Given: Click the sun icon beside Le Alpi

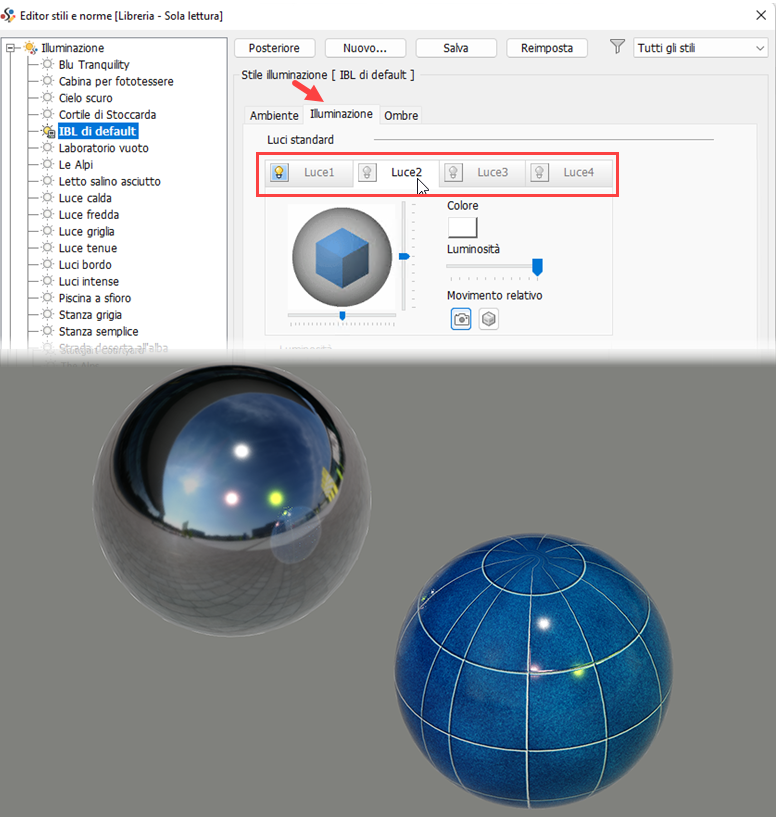Looking at the screenshot, I should (47, 164).
